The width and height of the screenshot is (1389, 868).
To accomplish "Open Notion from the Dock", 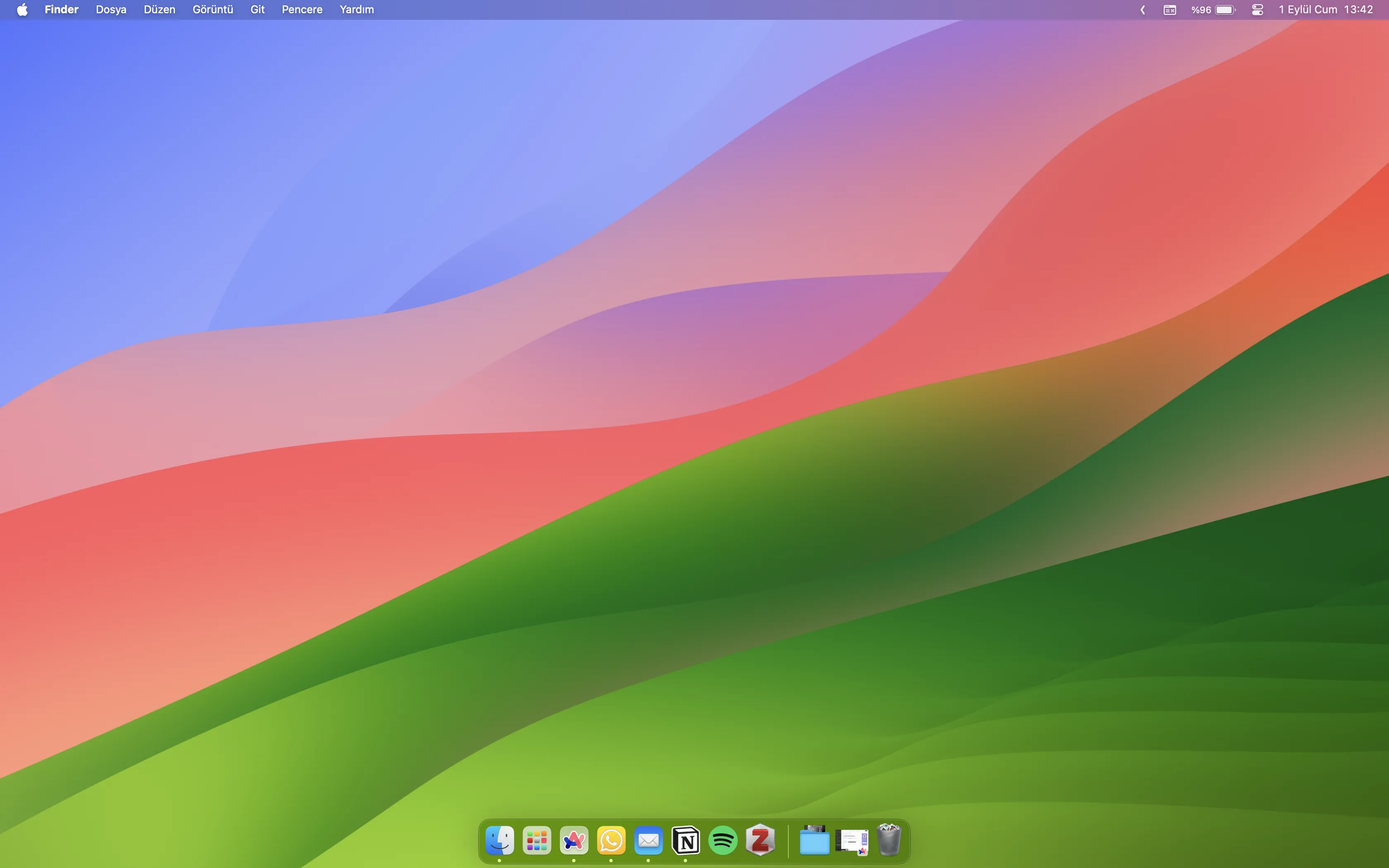I will point(686,840).
